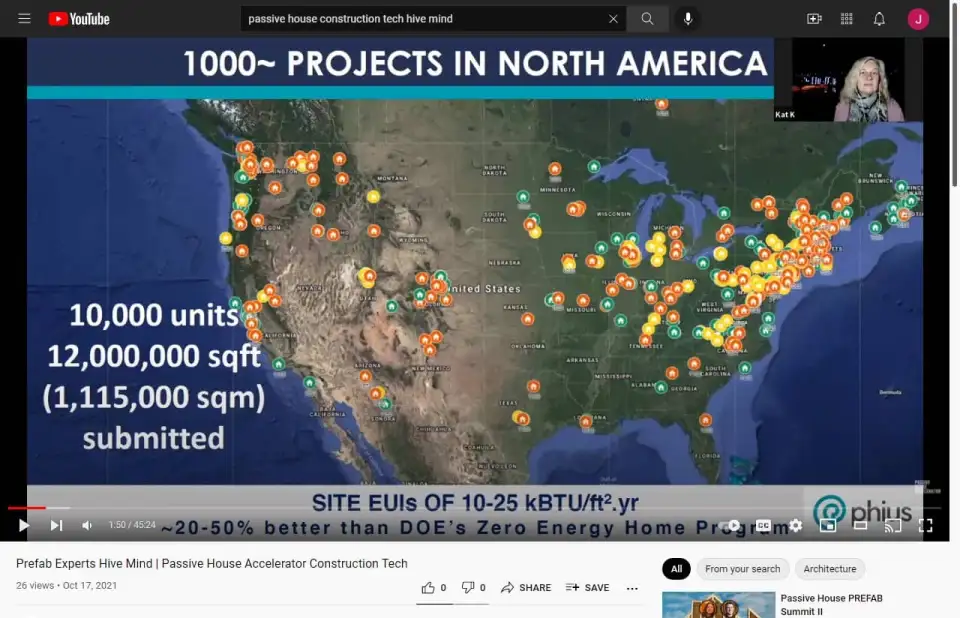Open the notifications bell
The image size is (960, 618).
pos(879,19)
